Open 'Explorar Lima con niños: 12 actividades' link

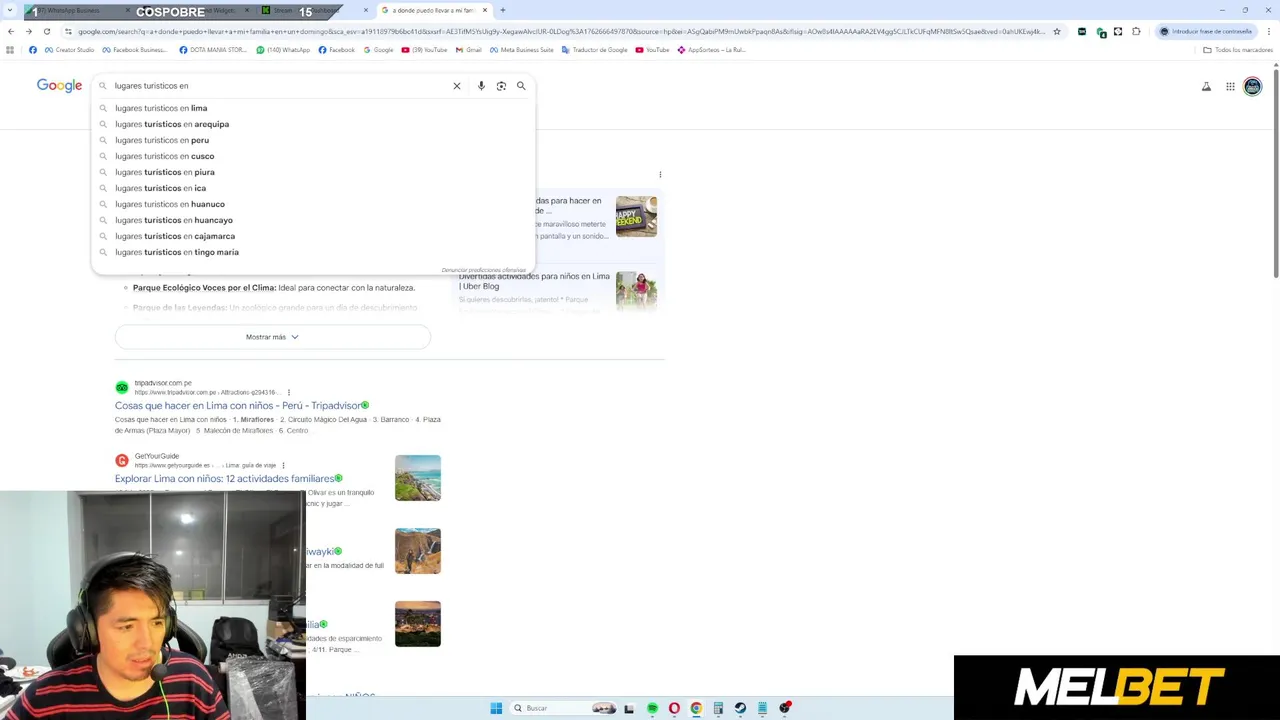coord(224,479)
